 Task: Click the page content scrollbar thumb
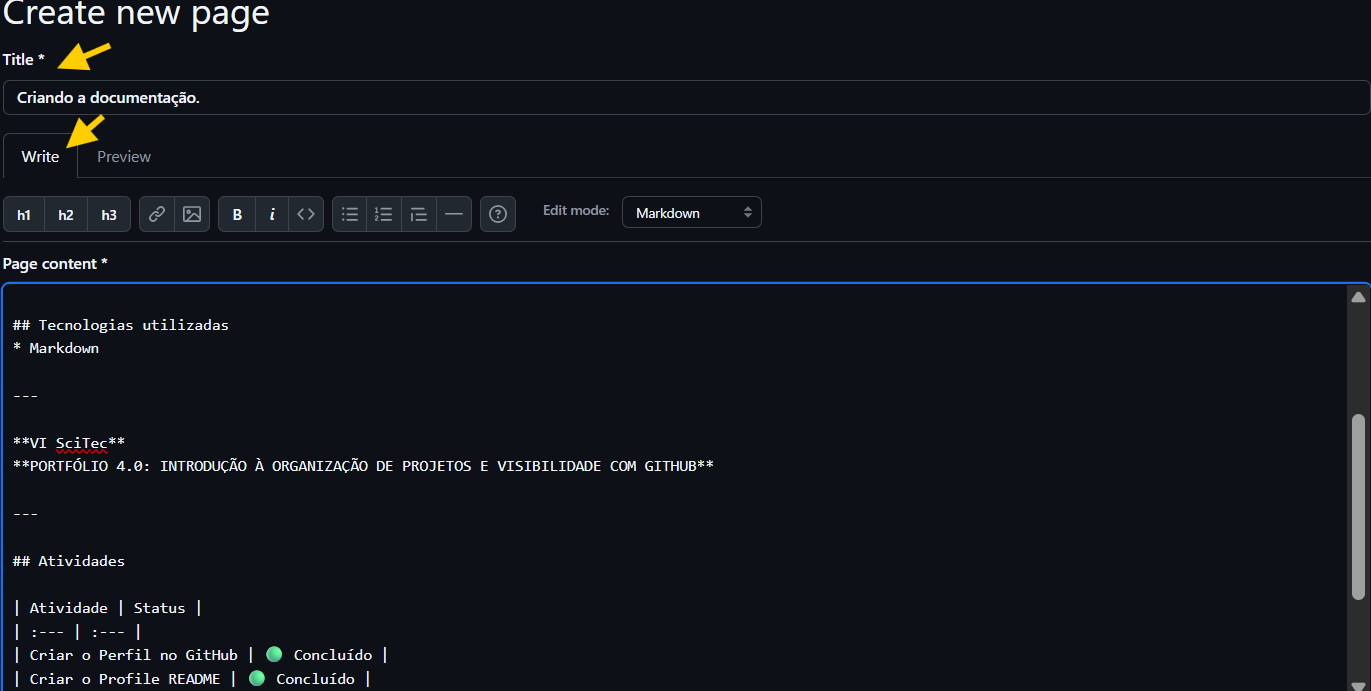(x=1358, y=506)
